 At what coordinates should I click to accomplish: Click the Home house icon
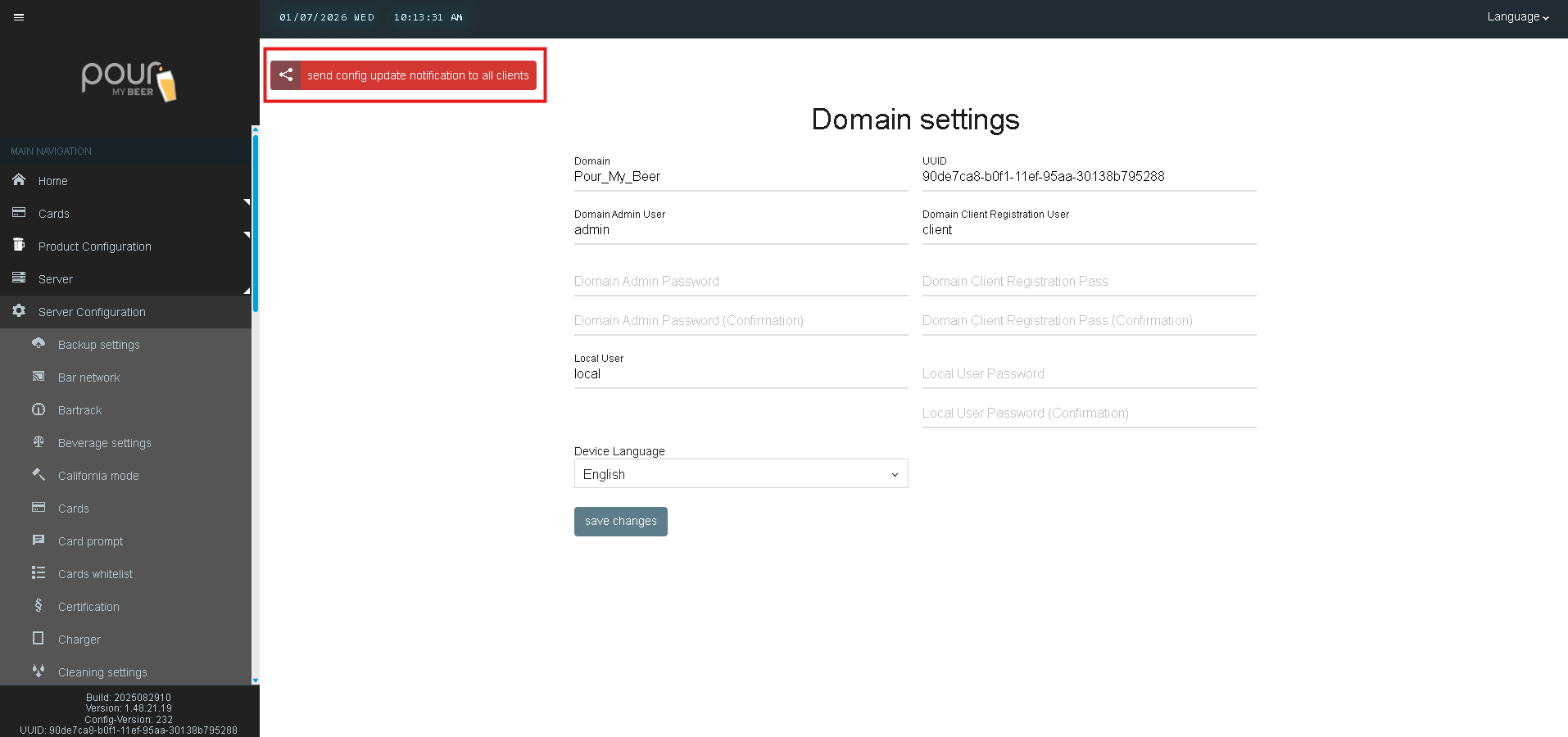coord(19,180)
